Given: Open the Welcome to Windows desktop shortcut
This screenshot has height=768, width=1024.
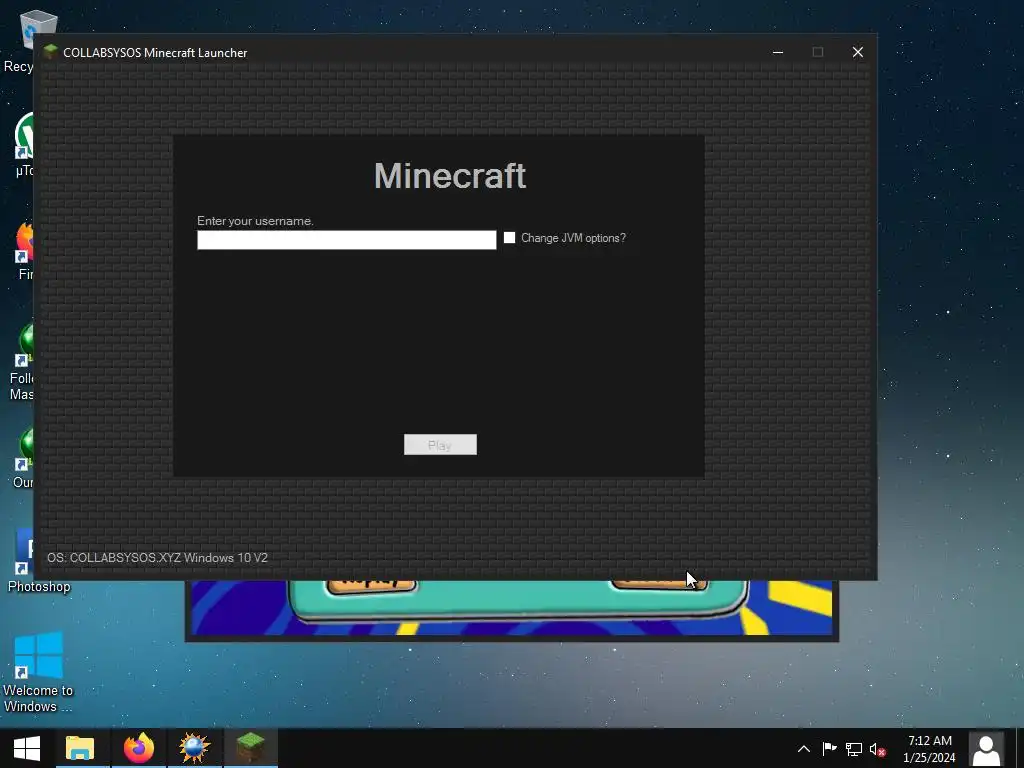Looking at the screenshot, I should (39, 673).
